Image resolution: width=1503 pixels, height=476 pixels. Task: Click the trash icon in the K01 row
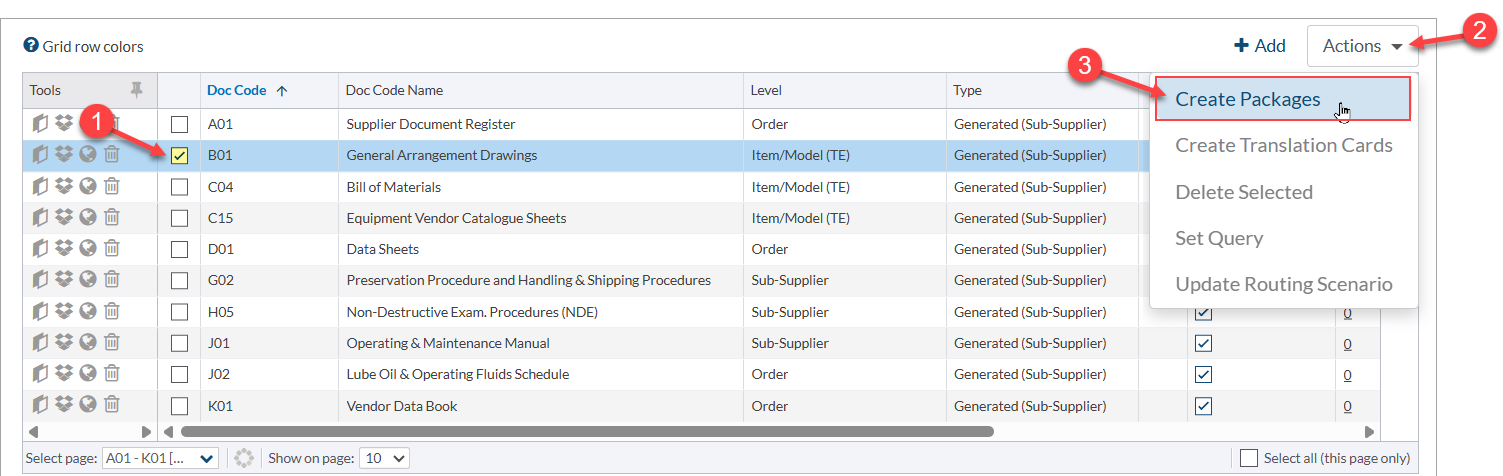(112, 406)
